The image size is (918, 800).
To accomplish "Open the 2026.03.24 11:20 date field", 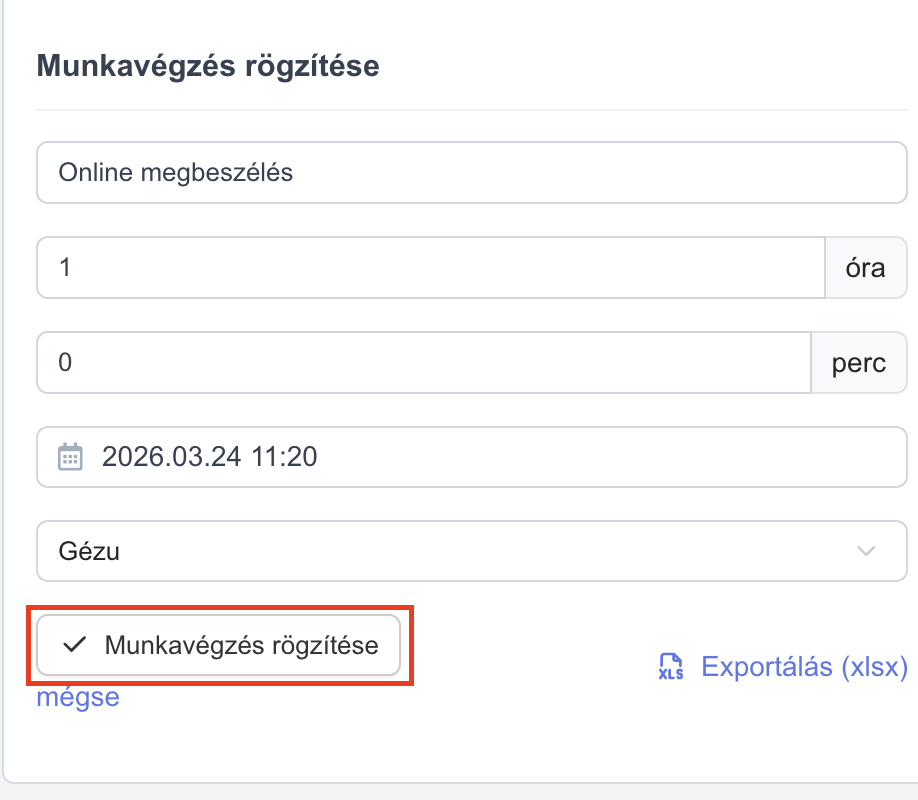I will pyautogui.click(x=472, y=457).
